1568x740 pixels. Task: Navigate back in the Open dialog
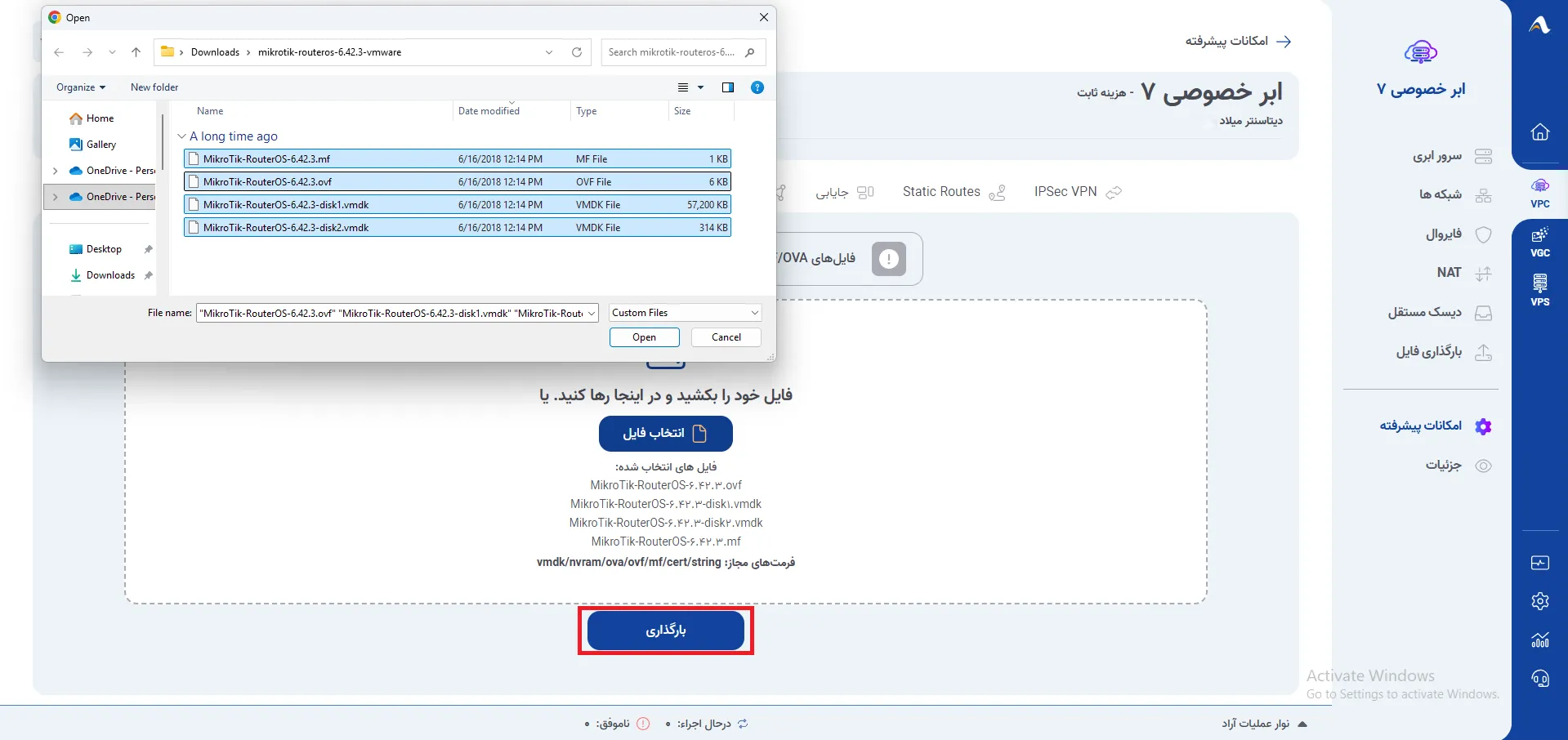click(59, 52)
